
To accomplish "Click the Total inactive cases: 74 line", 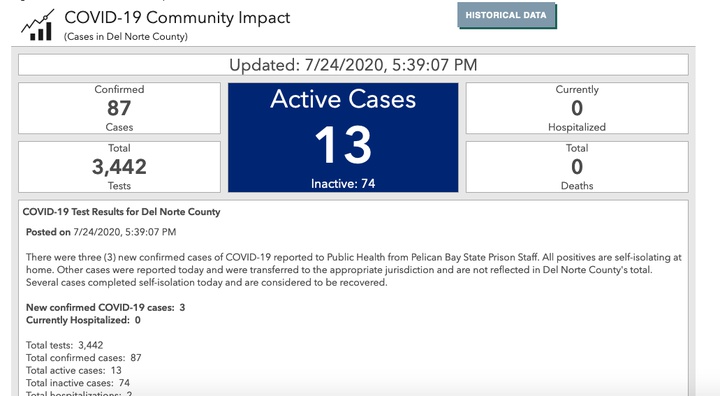I will [x=78, y=383].
